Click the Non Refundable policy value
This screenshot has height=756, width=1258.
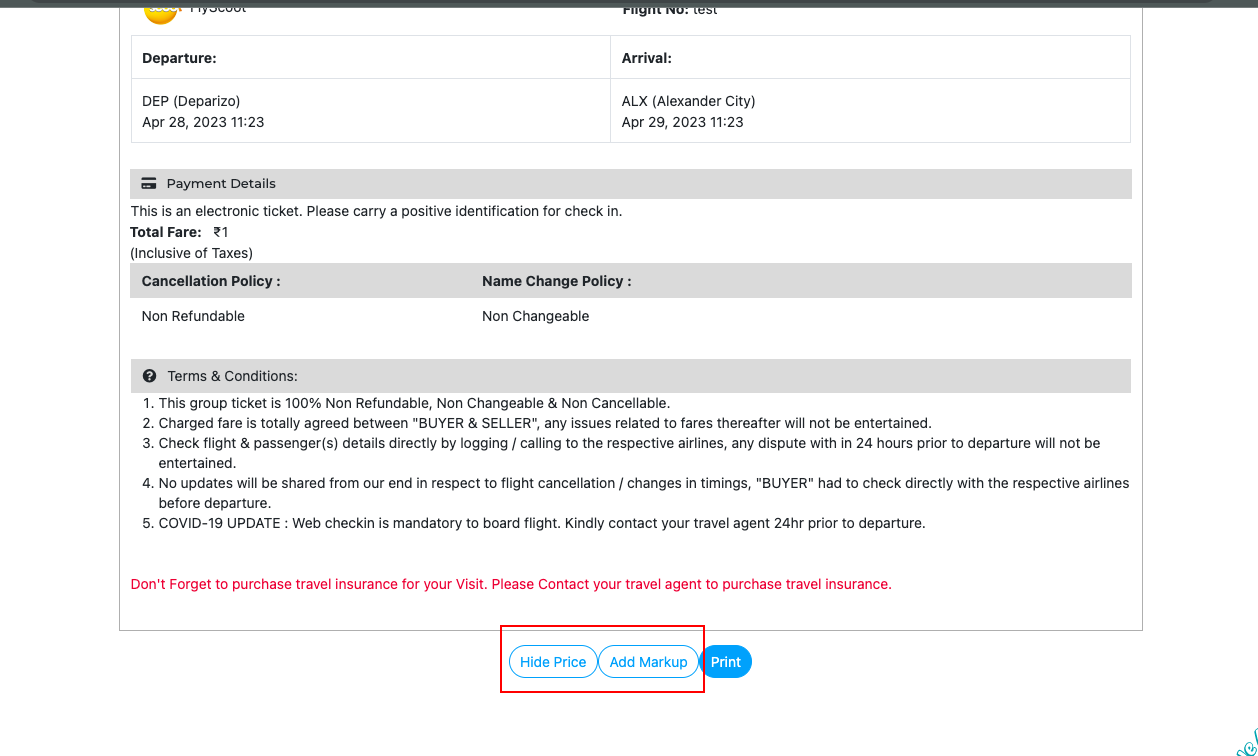[193, 316]
